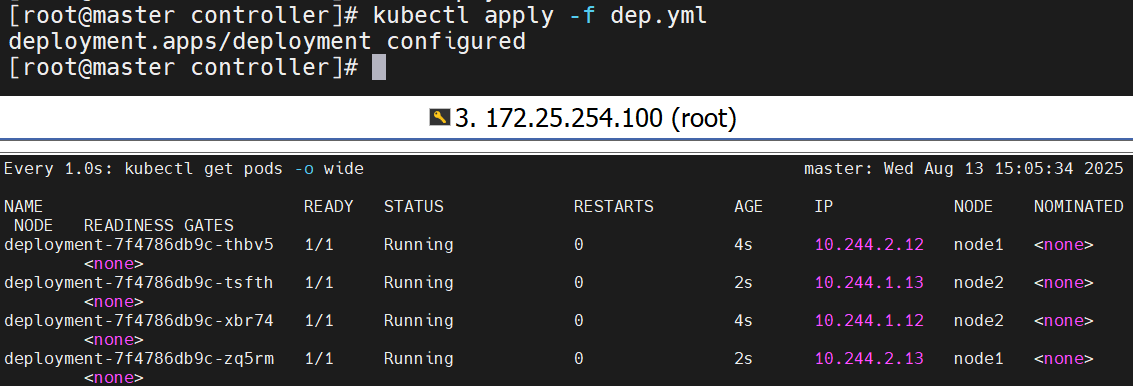Click the STATUS column header
The height and width of the screenshot is (386, 1133).
pos(413,207)
